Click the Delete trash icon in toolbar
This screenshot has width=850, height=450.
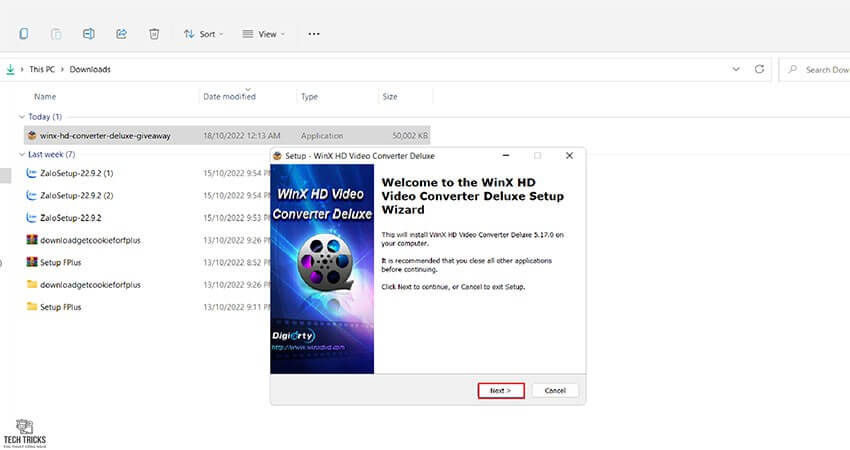pos(154,34)
